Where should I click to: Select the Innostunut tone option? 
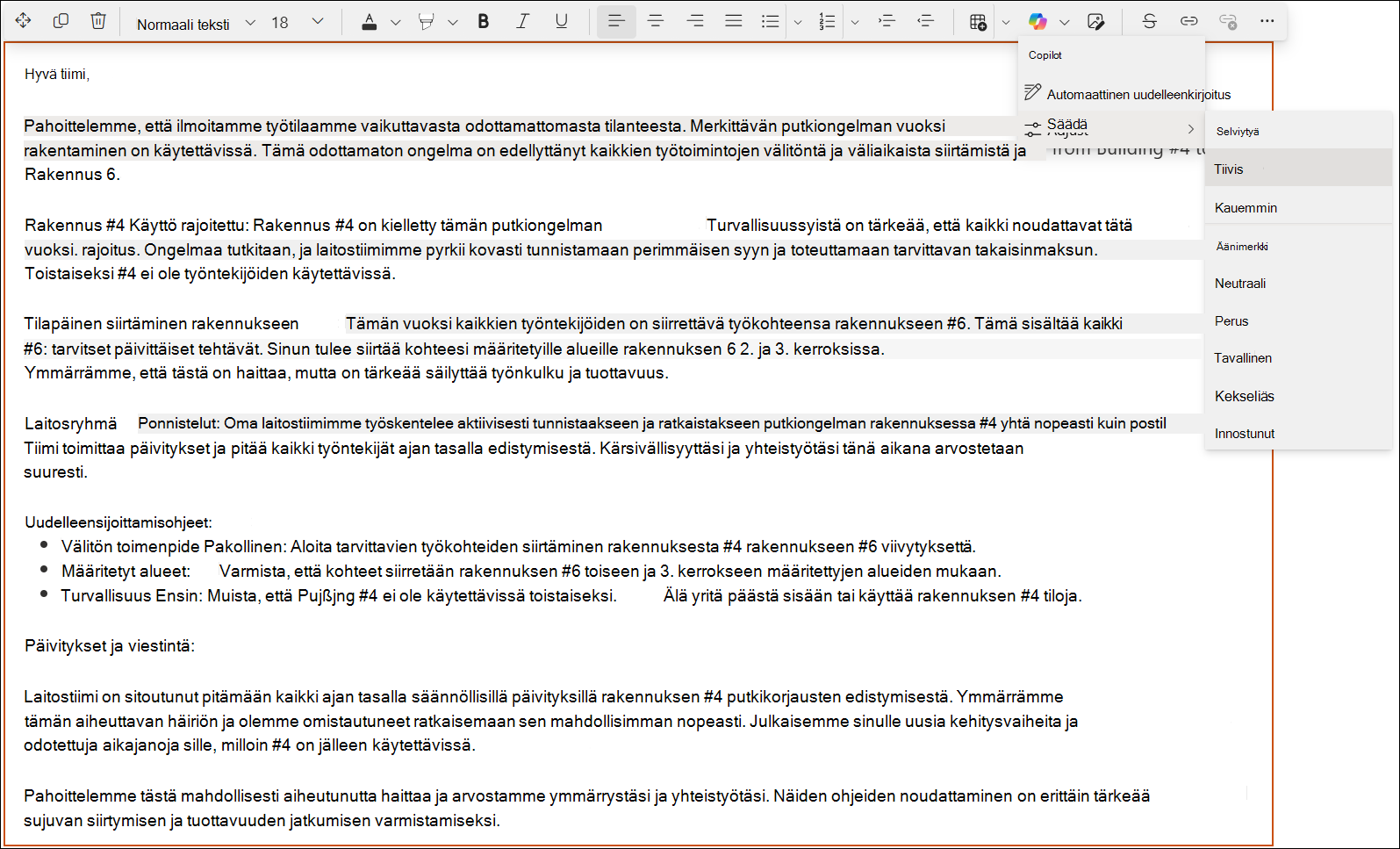(1298, 434)
